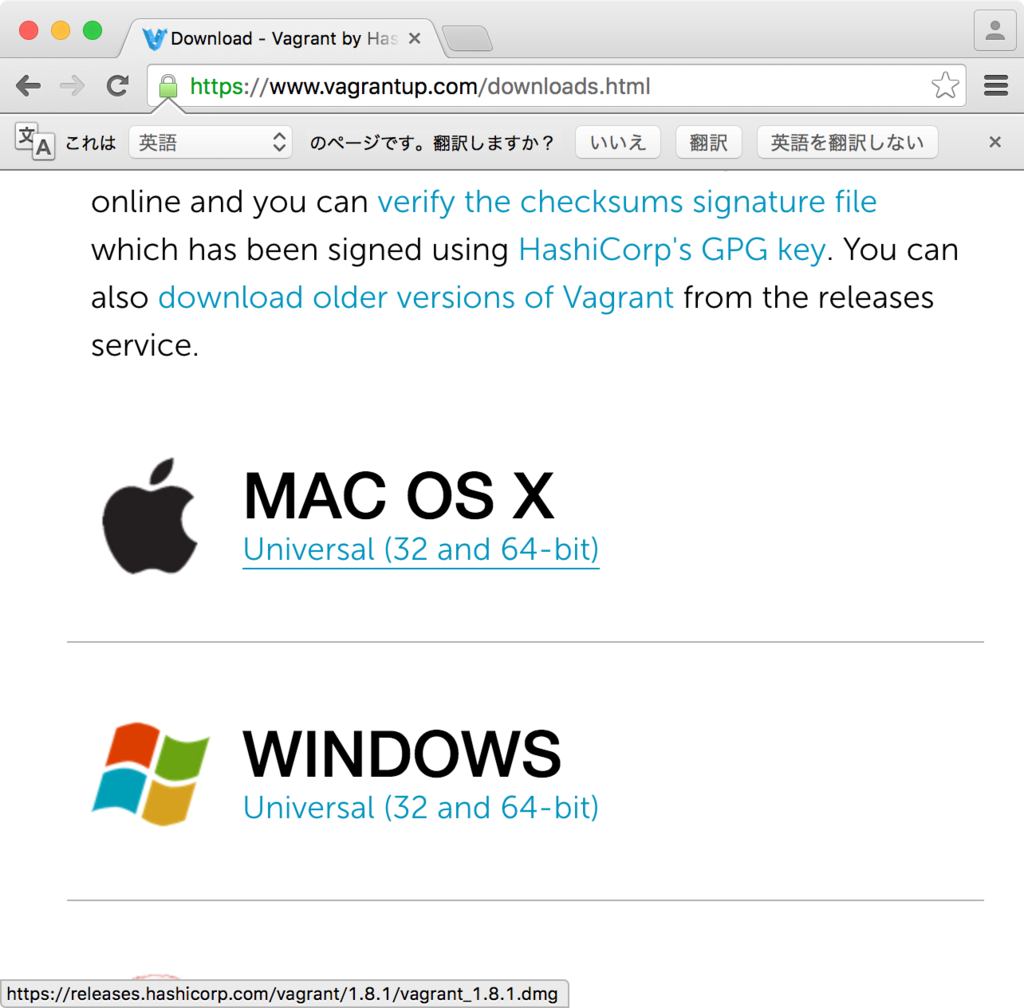Open the browser profile avatar icon
This screenshot has width=1024, height=1008.
(995, 31)
